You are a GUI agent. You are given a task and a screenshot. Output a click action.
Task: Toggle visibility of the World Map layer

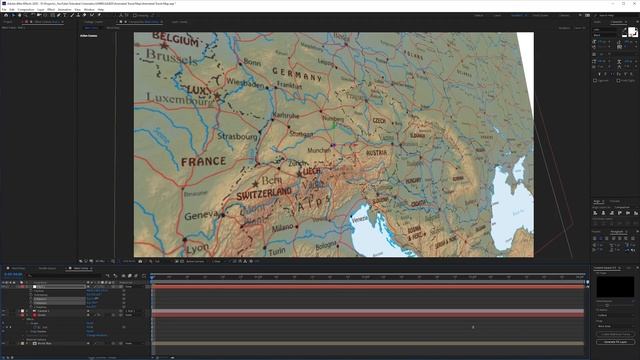click(x=3, y=343)
